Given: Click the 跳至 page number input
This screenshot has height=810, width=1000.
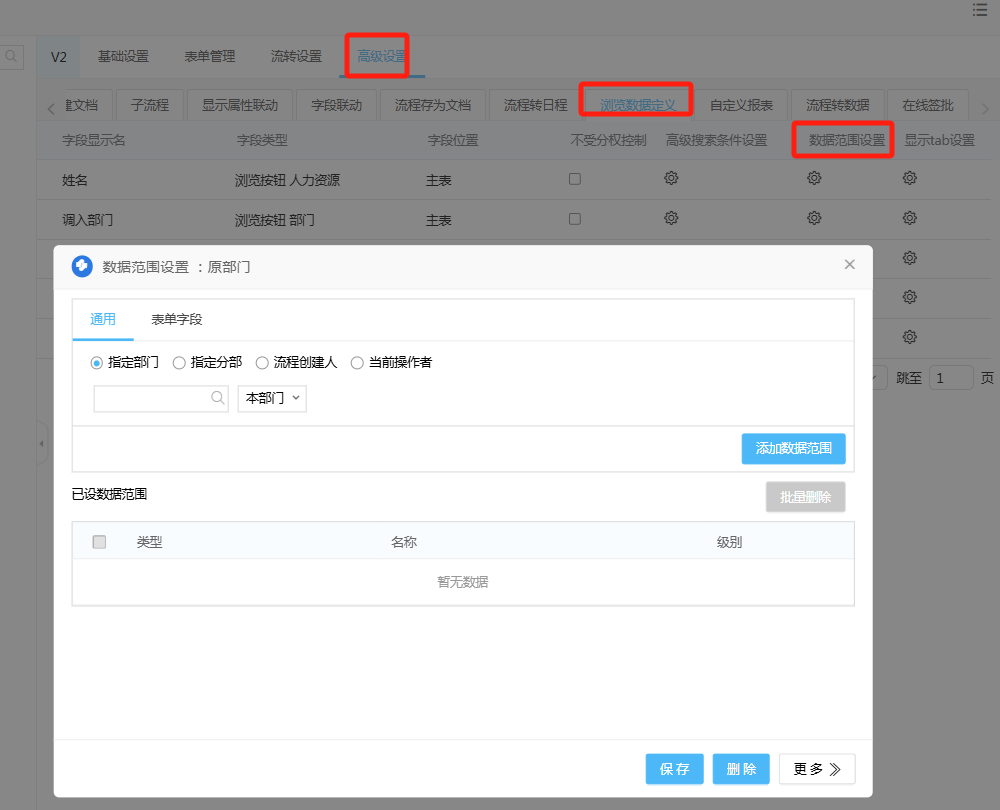Looking at the screenshot, I should 950,378.
